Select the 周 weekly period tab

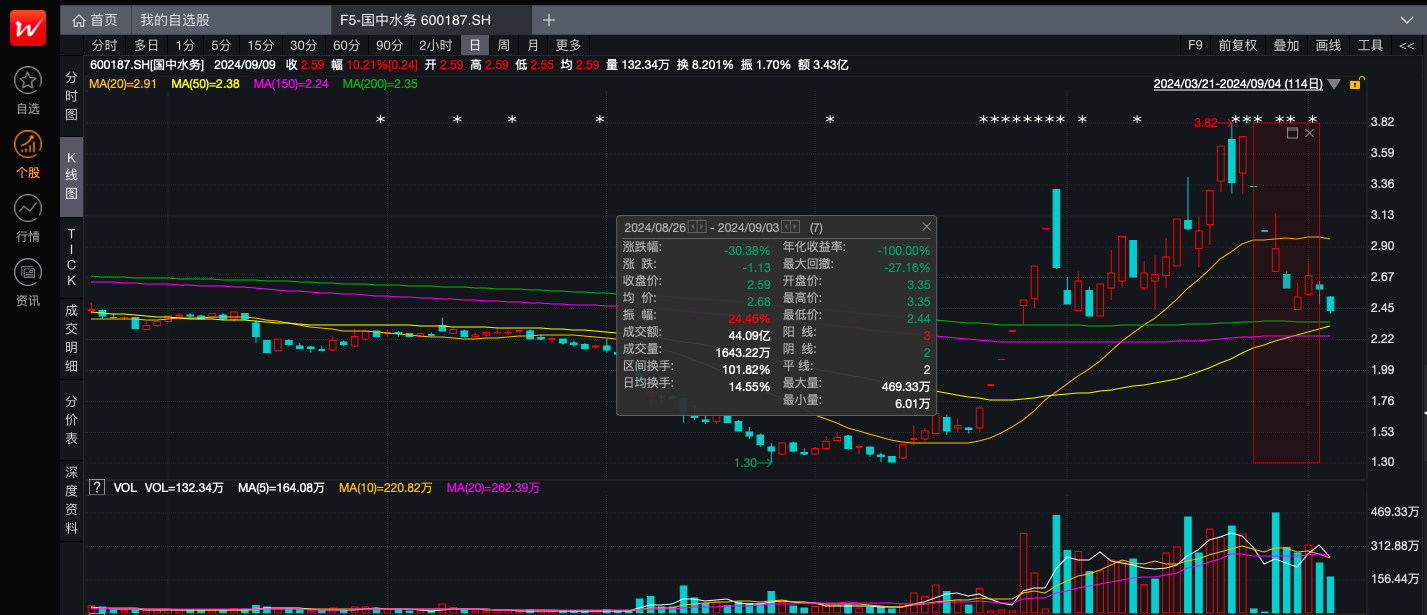[x=504, y=45]
